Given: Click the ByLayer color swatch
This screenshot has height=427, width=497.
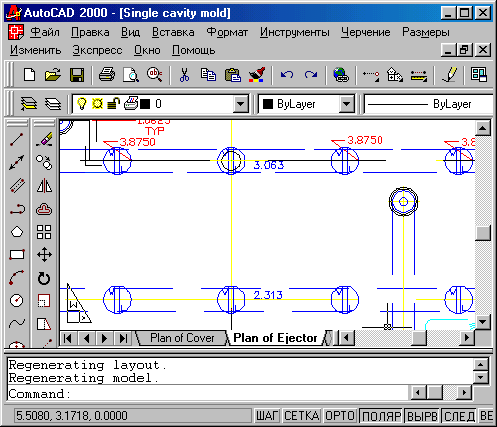Looking at the screenshot, I should pyautogui.click(x=268, y=104).
